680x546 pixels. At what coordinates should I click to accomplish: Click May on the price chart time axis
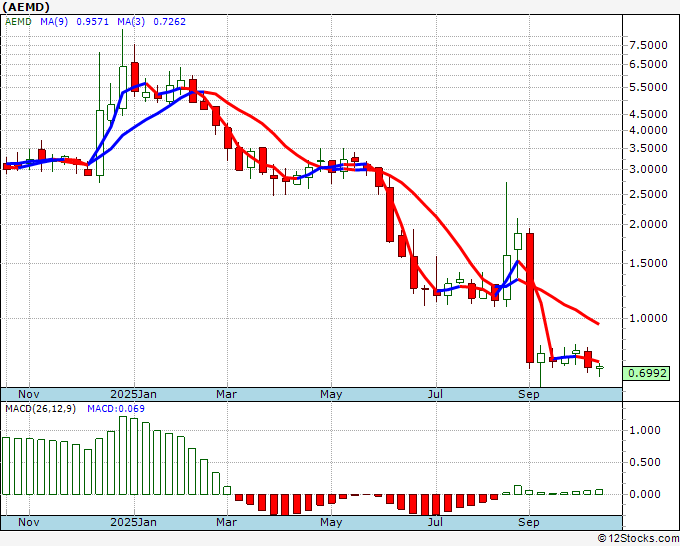[331, 394]
